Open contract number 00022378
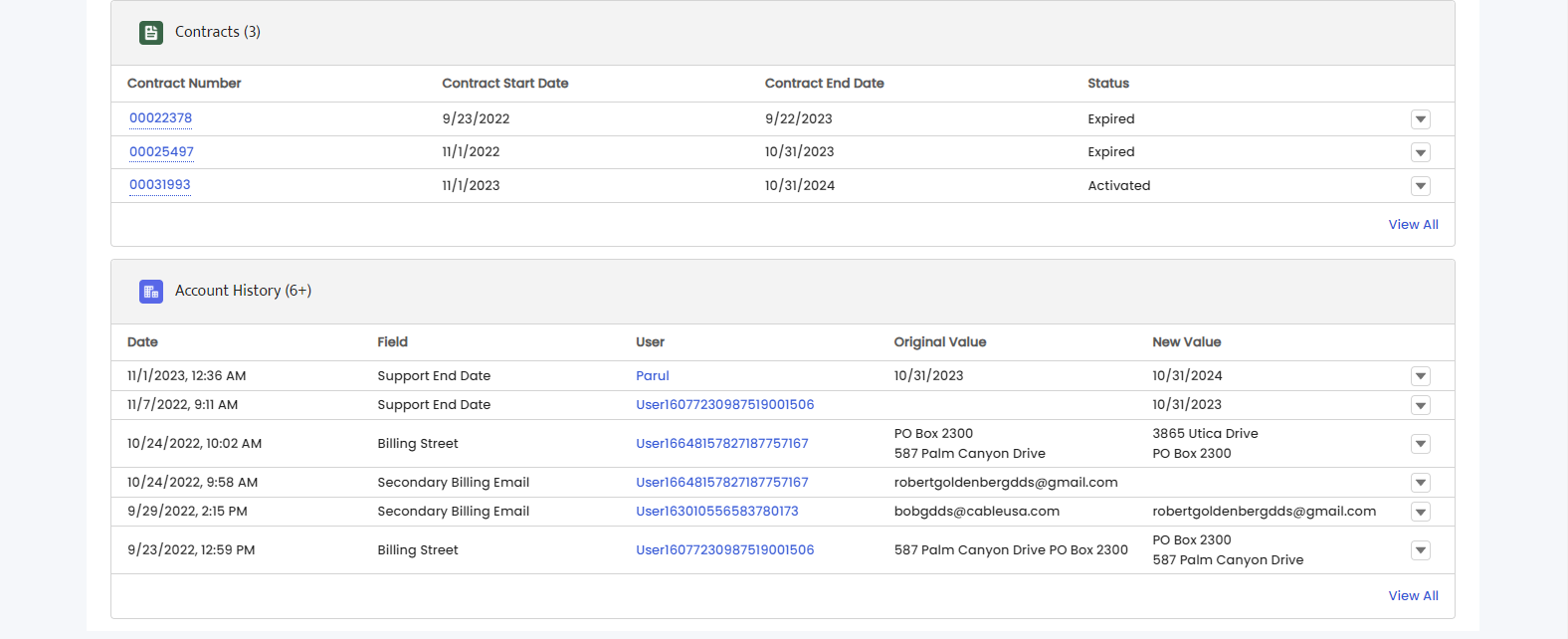This screenshot has height=639, width=1568. (160, 117)
